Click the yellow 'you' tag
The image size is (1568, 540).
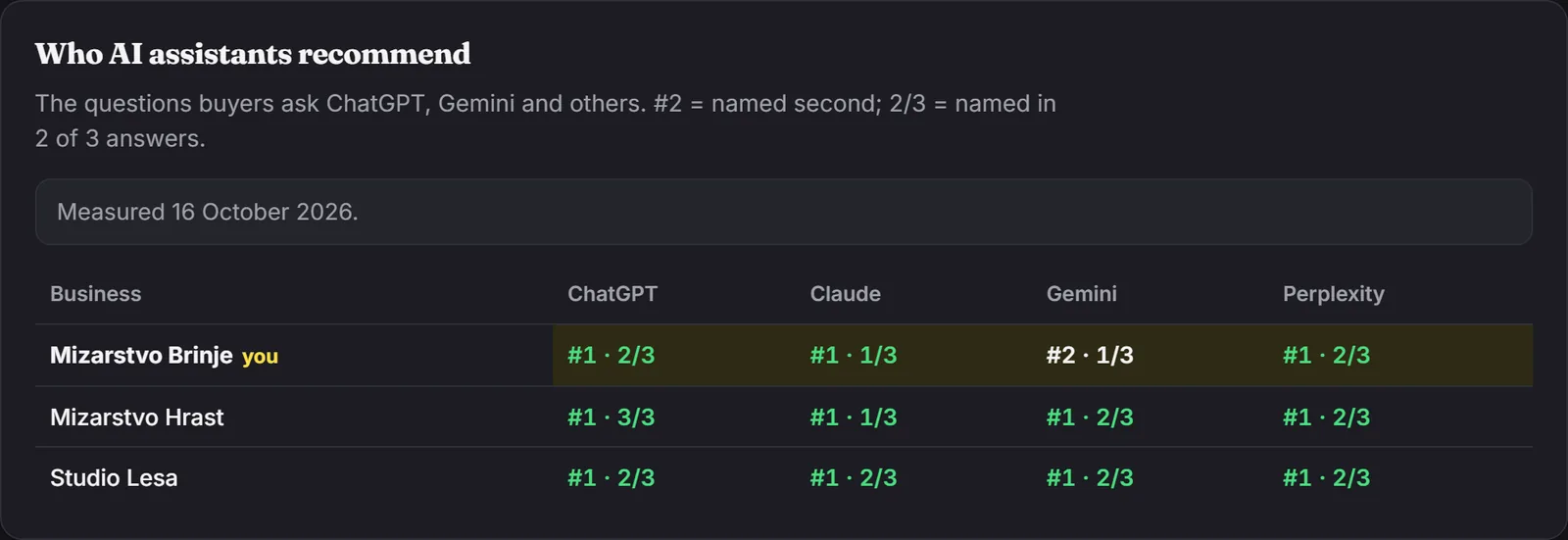point(260,357)
